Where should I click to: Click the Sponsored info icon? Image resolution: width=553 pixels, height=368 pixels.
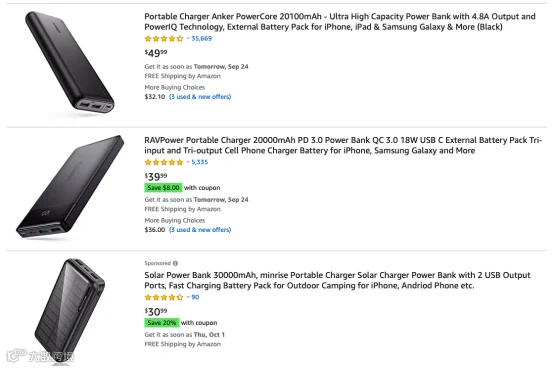click(x=176, y=263)
